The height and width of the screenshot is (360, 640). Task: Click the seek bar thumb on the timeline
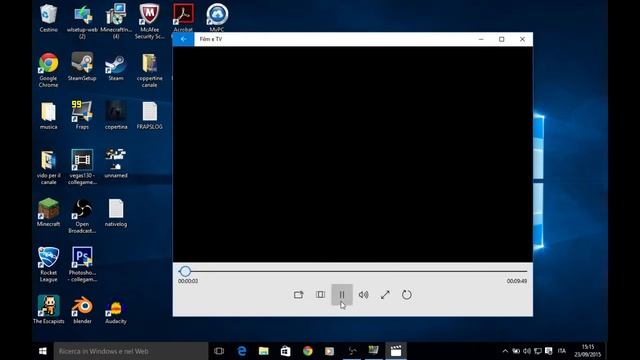[185, 271]
